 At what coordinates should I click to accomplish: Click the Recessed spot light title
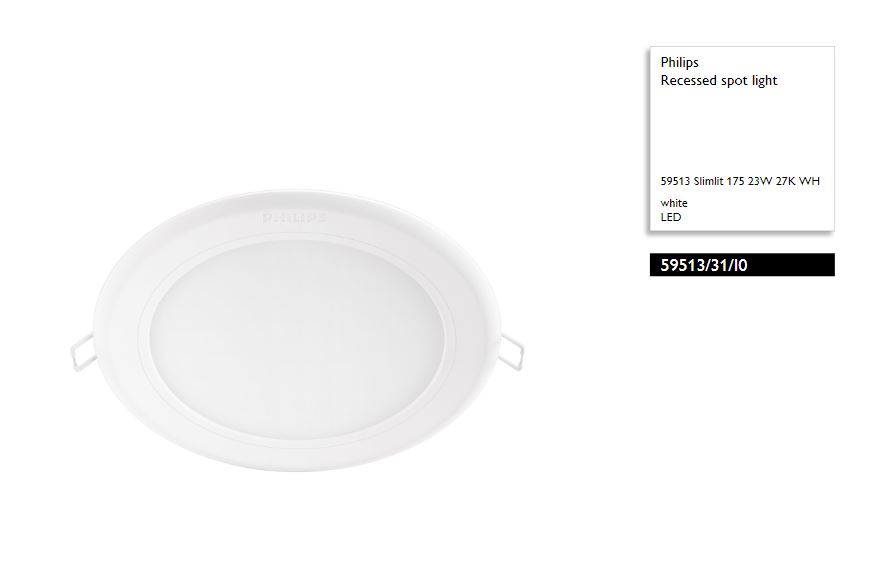coord(719,81)
